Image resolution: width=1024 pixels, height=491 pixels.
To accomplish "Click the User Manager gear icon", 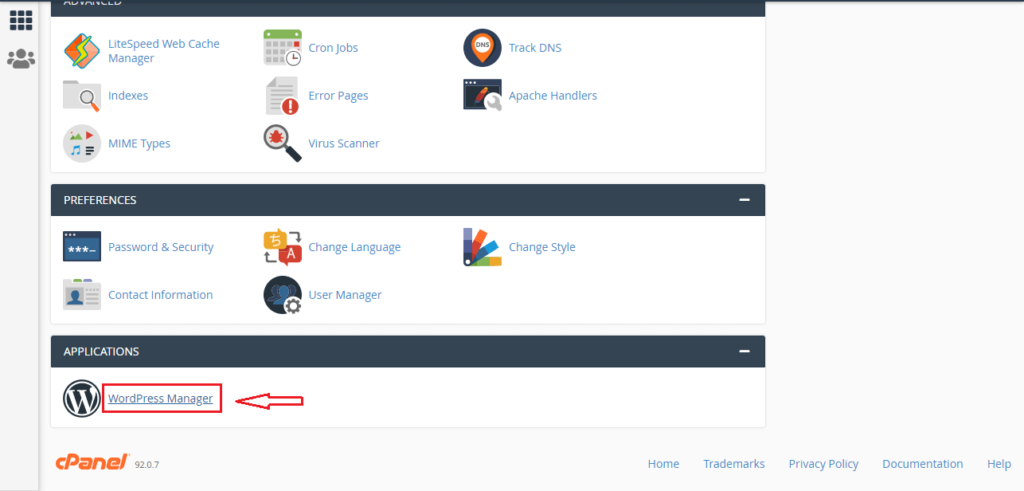I will [x=283, y=295].
